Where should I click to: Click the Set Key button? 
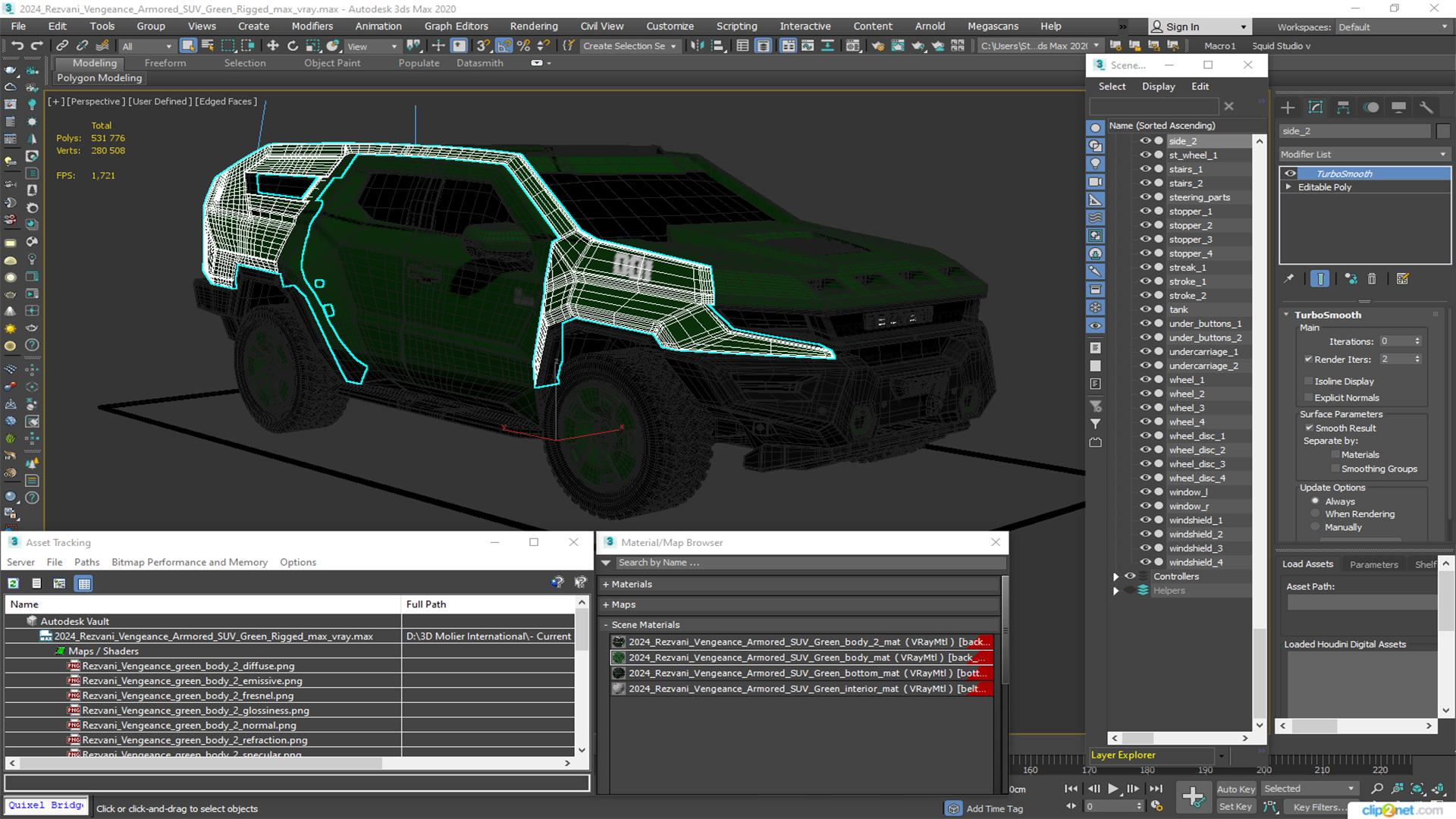[1235, 807]
